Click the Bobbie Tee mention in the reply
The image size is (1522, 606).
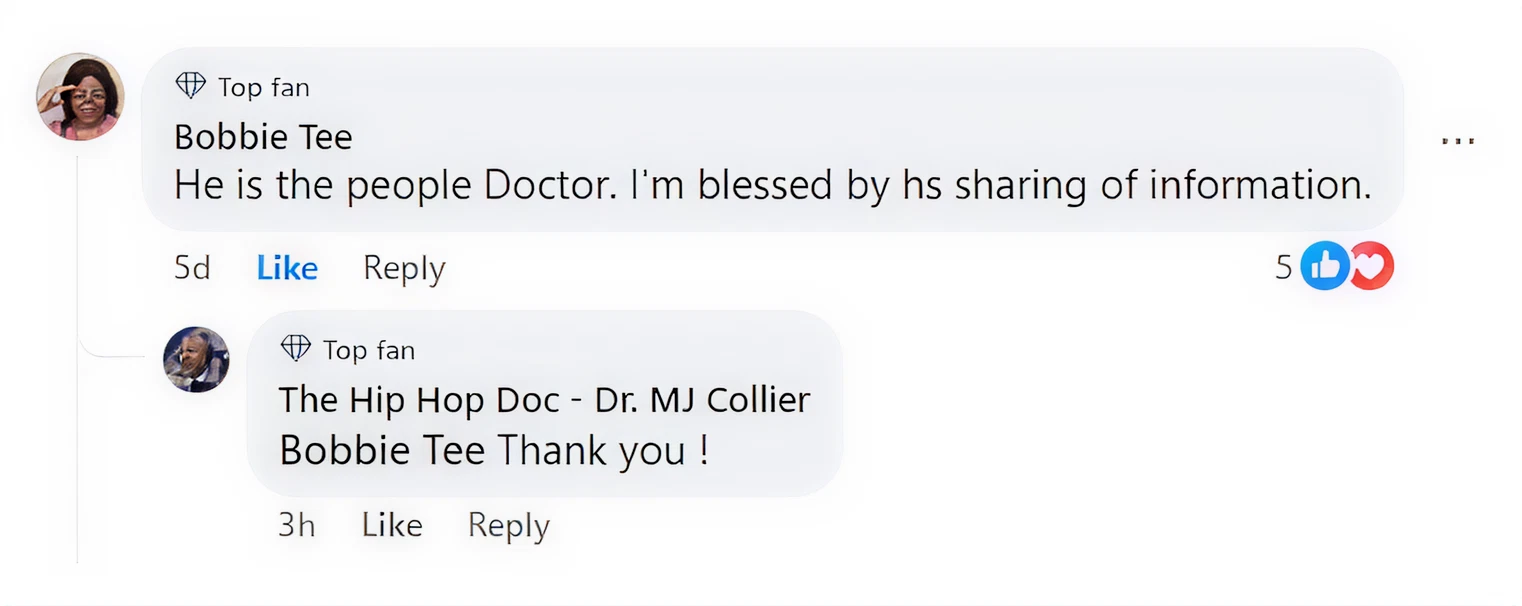[x=384, y=451]
